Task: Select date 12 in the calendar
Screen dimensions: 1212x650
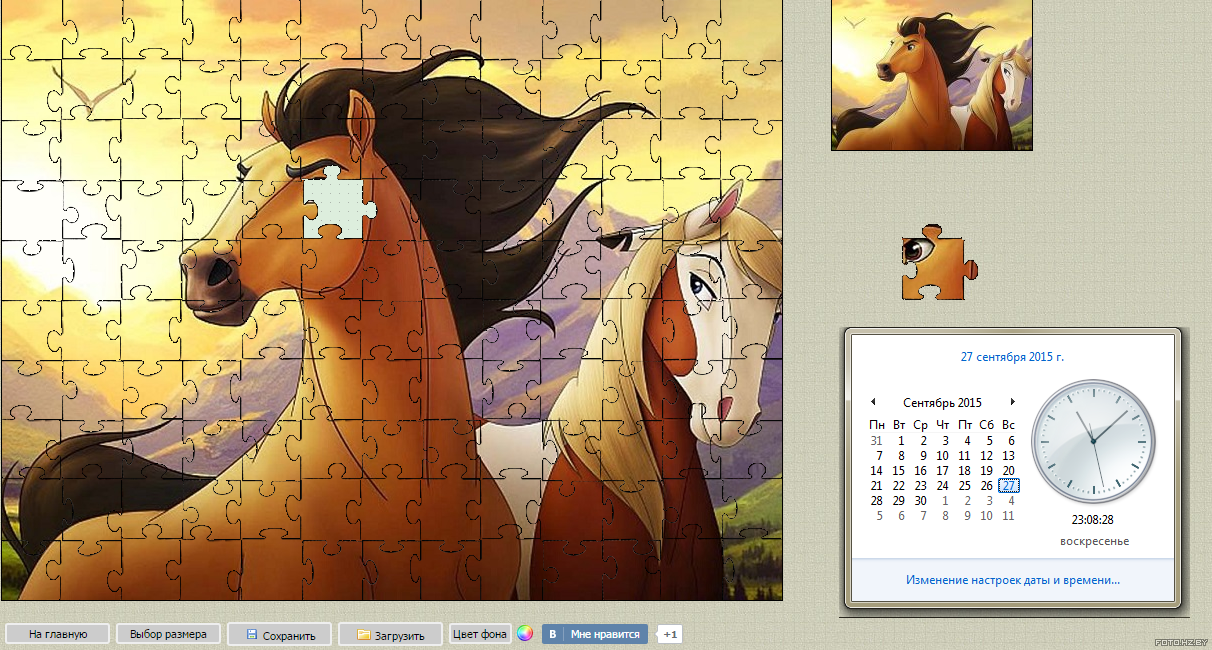Action: click(987, 456)
